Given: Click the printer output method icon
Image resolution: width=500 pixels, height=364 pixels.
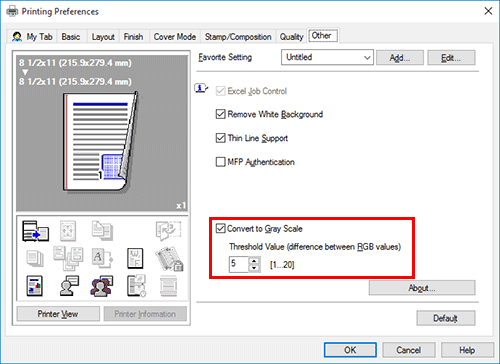Looking at the screenshot, I should click(x=35, y=231).
